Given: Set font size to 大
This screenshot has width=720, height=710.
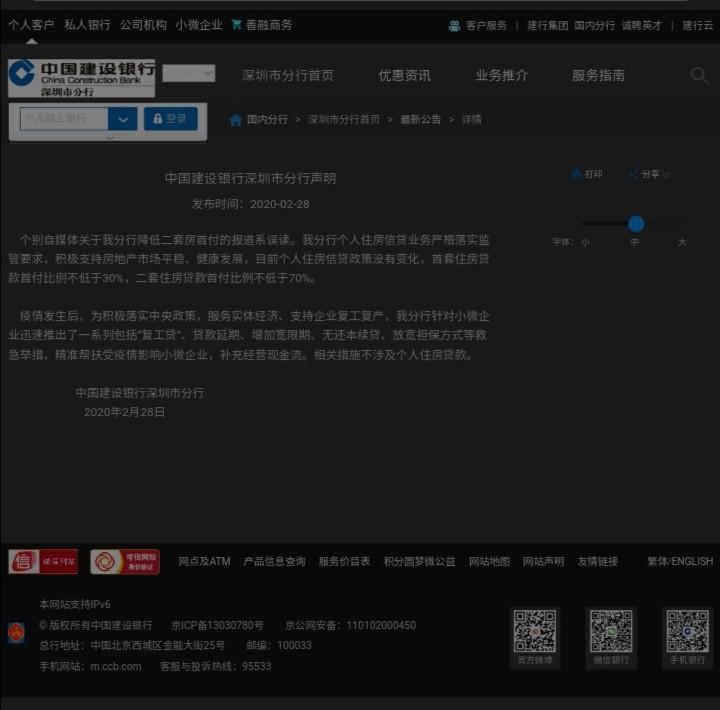Looking at the screenshot, I should [682, 242].
